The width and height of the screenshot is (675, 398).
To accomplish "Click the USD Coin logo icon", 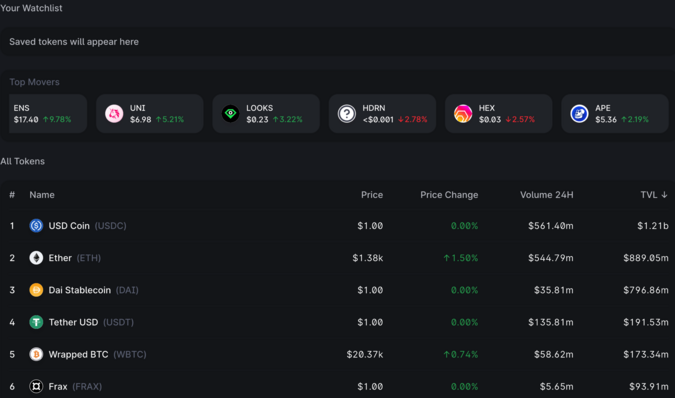I will coord(36,225).
